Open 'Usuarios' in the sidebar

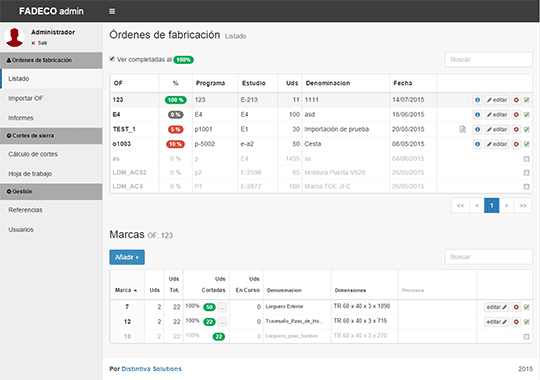coord(51,229)
